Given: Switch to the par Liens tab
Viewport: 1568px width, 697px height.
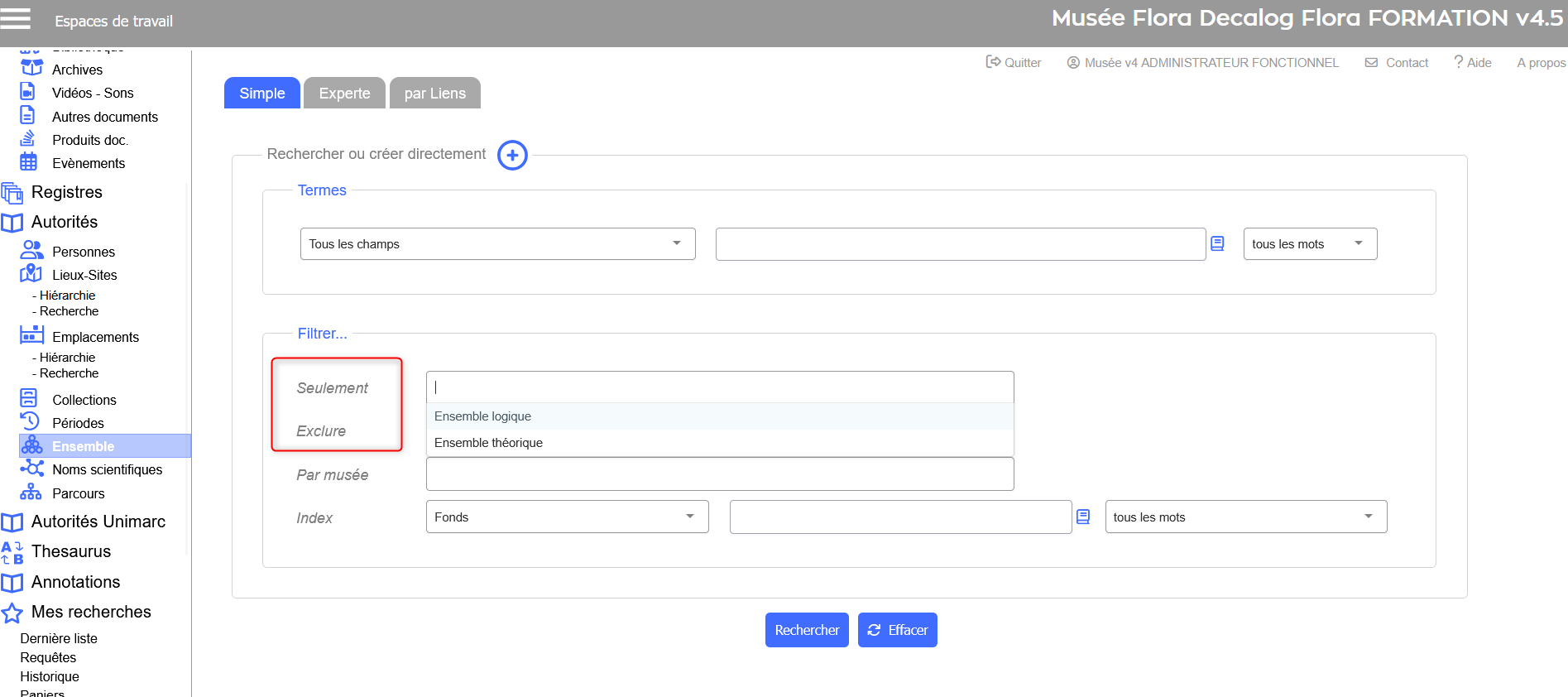Looking at the screenshot, I should tap(434, 94).
